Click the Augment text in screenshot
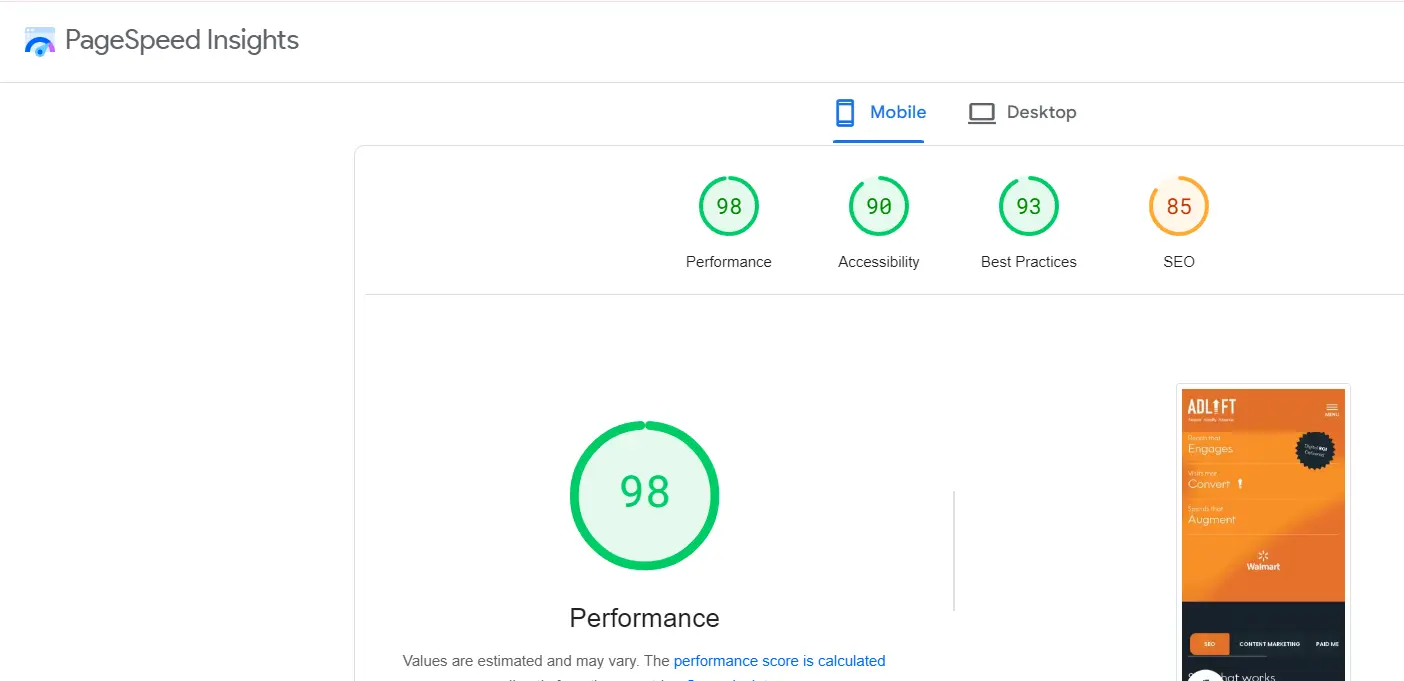The height and width of the screenshot is (681, 1404). click(1212, 520)
